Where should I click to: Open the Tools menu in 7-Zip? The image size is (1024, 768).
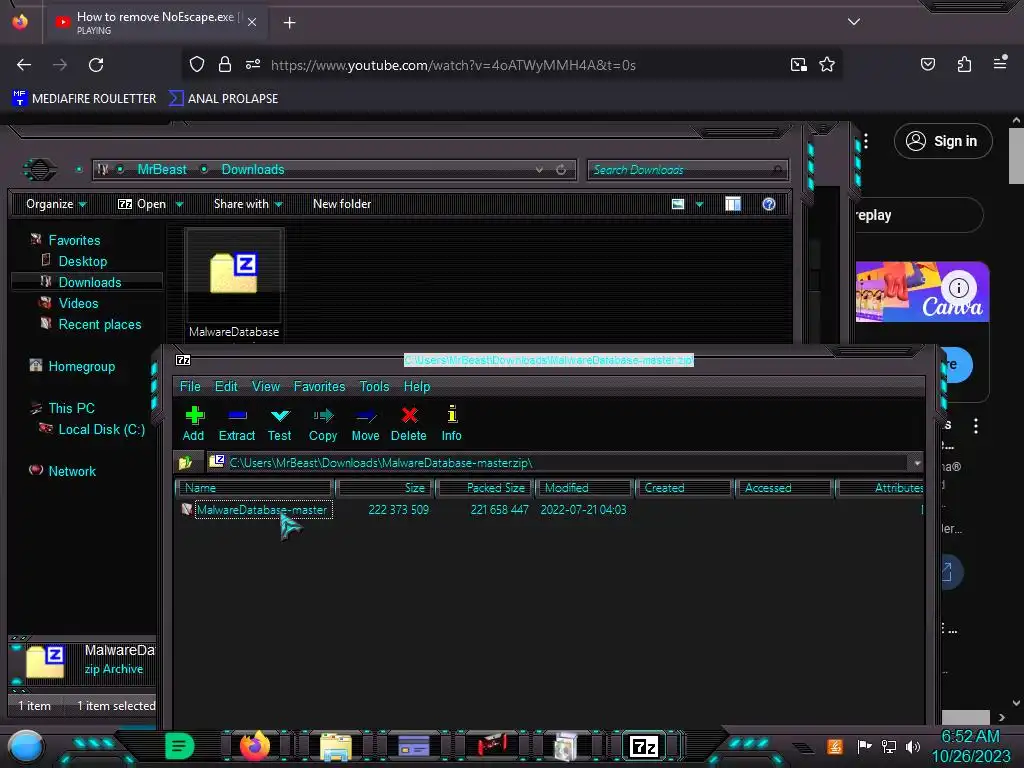pyautogui.click(x=374, y=386)
